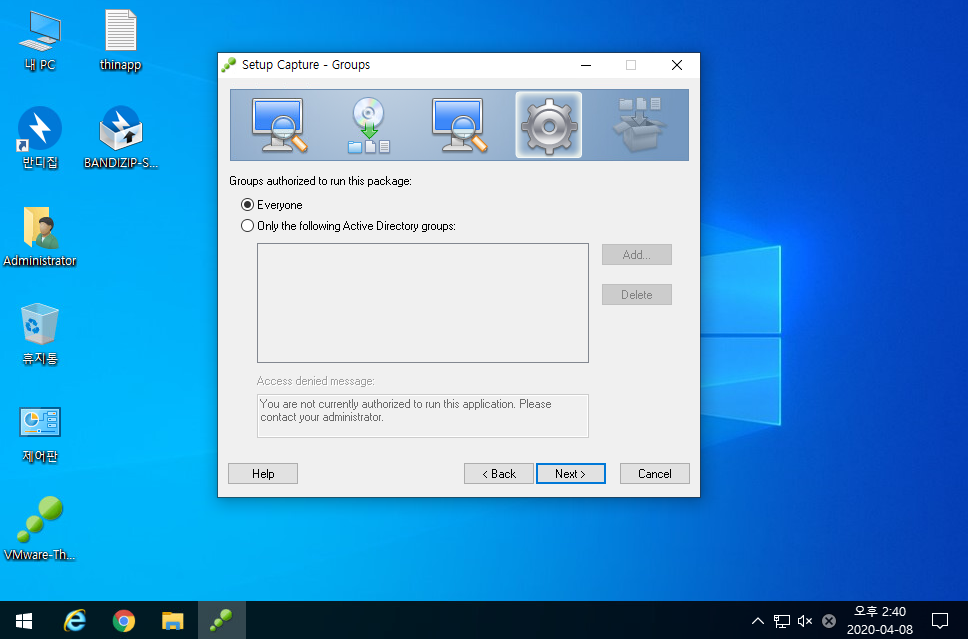Open the 내 PC desktop icon
Image resolution: width=968 pixels, height=639 pixels.
click(40, 41)
